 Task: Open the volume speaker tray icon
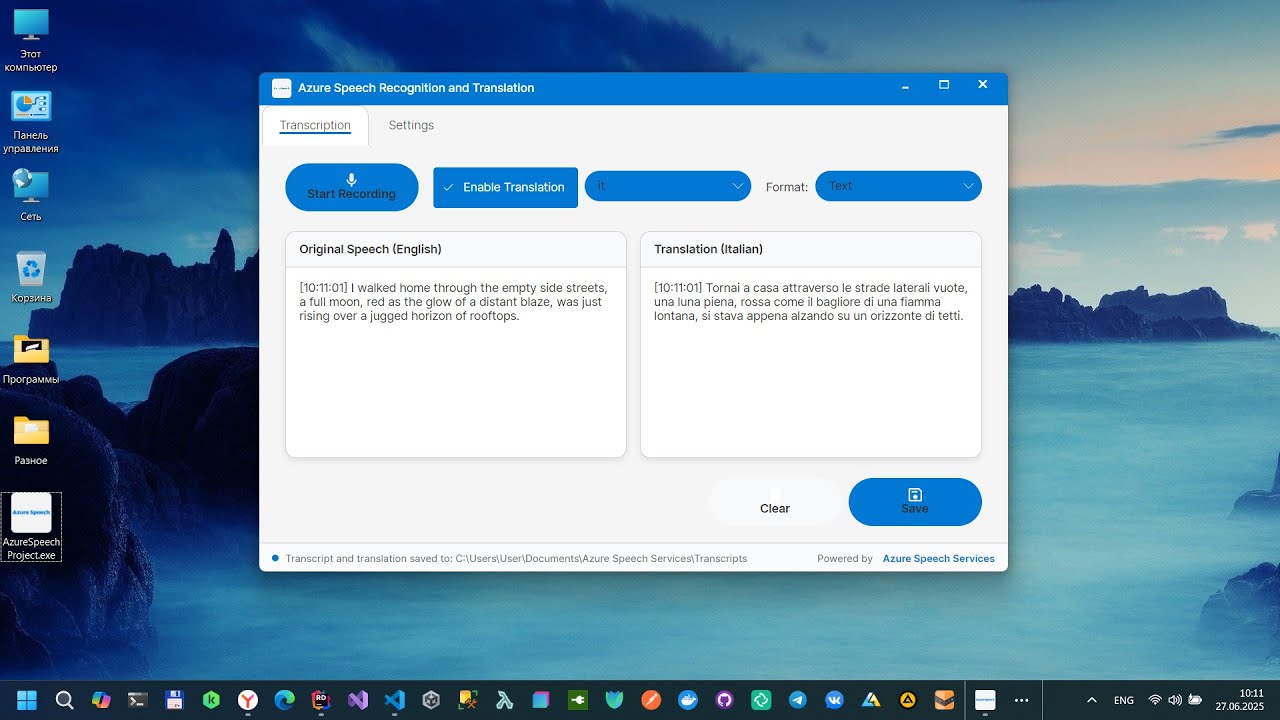click(x=1174, y=700)
